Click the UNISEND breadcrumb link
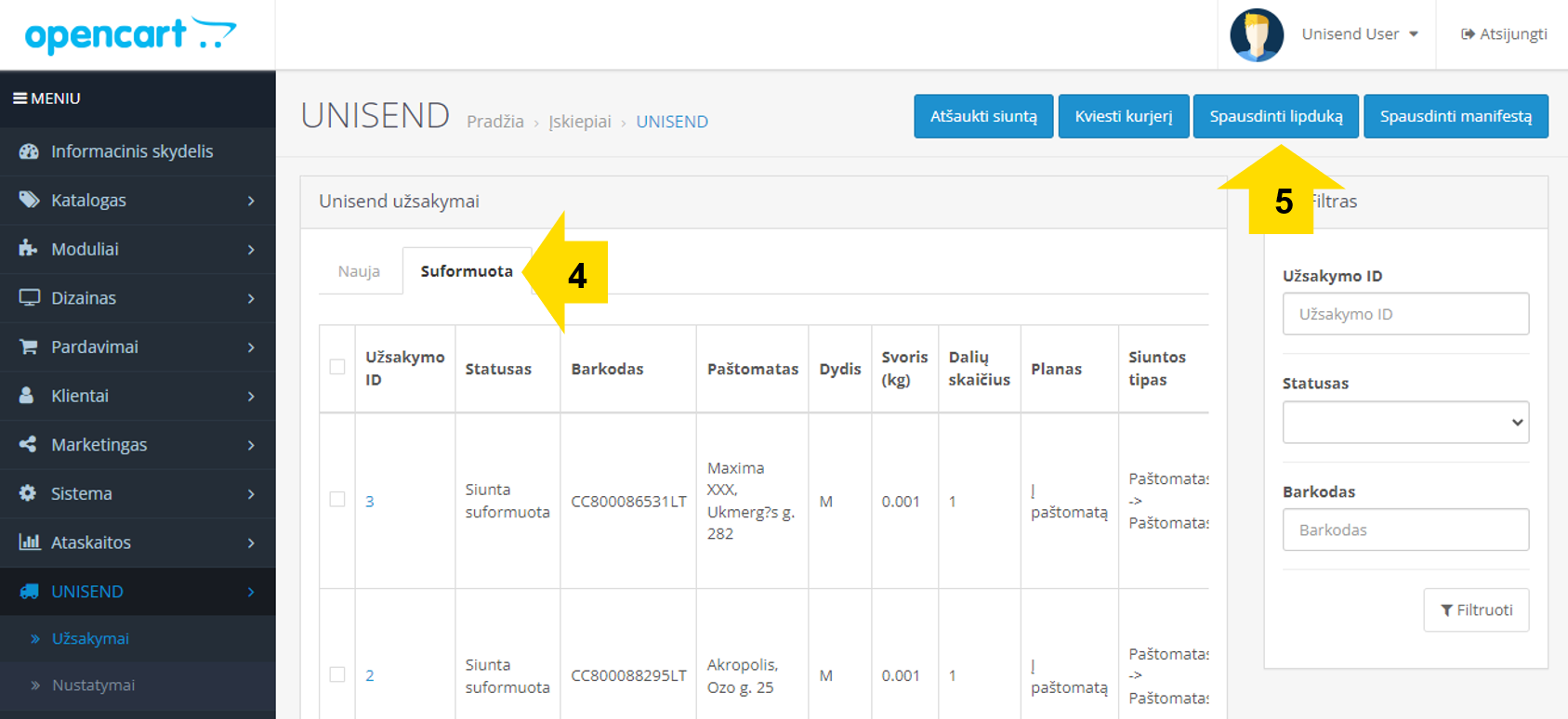The image size is (1568, 719). 672,122
